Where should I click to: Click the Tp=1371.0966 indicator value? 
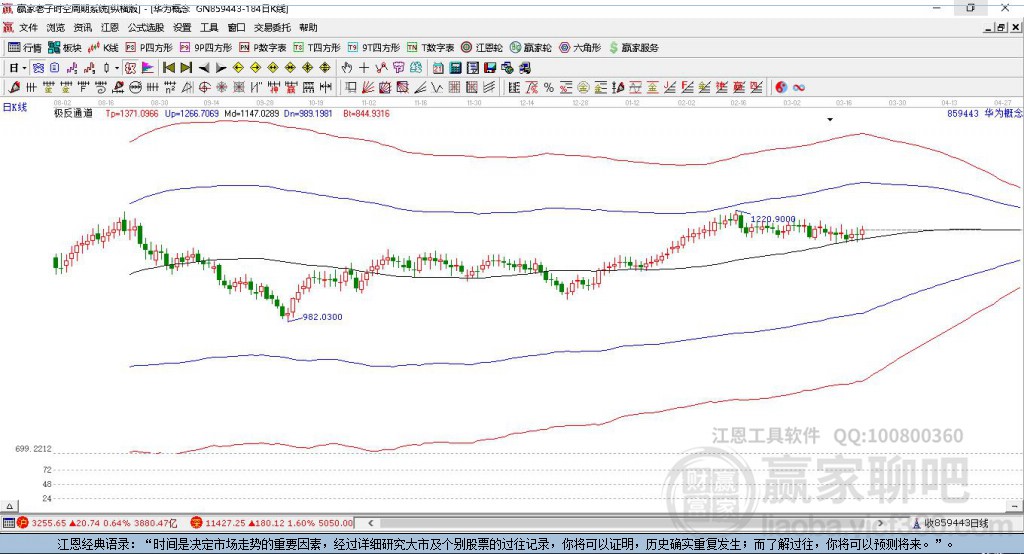pyautogui.click(x=132, y=114)
